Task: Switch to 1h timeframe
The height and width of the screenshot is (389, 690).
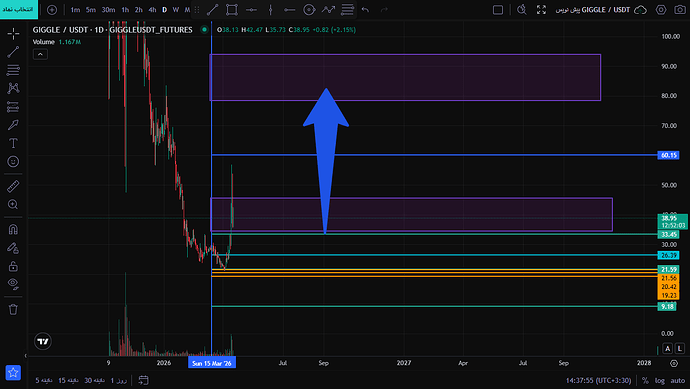Action: (125, 10)
